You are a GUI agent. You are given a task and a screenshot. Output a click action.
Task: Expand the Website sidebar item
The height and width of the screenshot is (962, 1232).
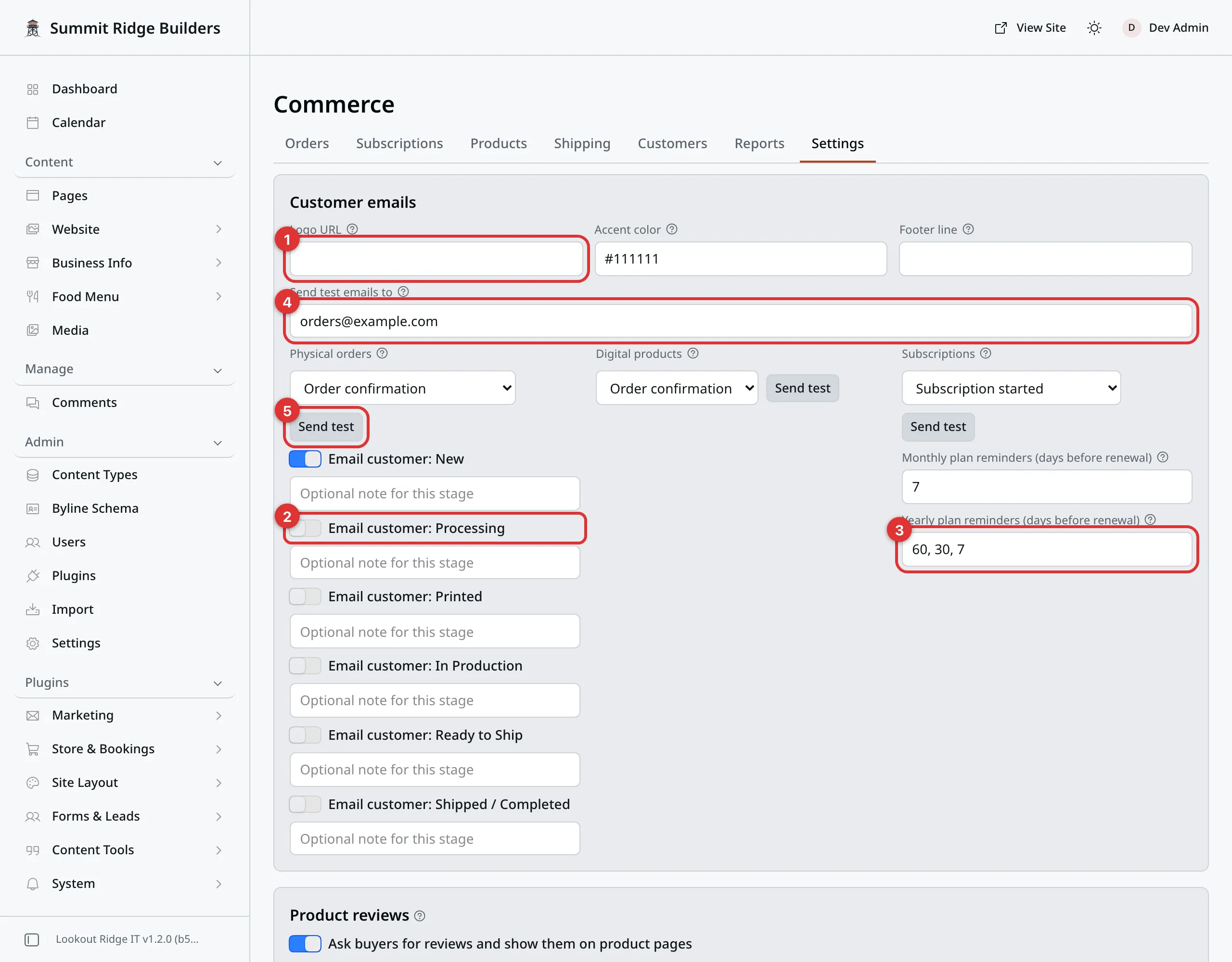(124, 229)
